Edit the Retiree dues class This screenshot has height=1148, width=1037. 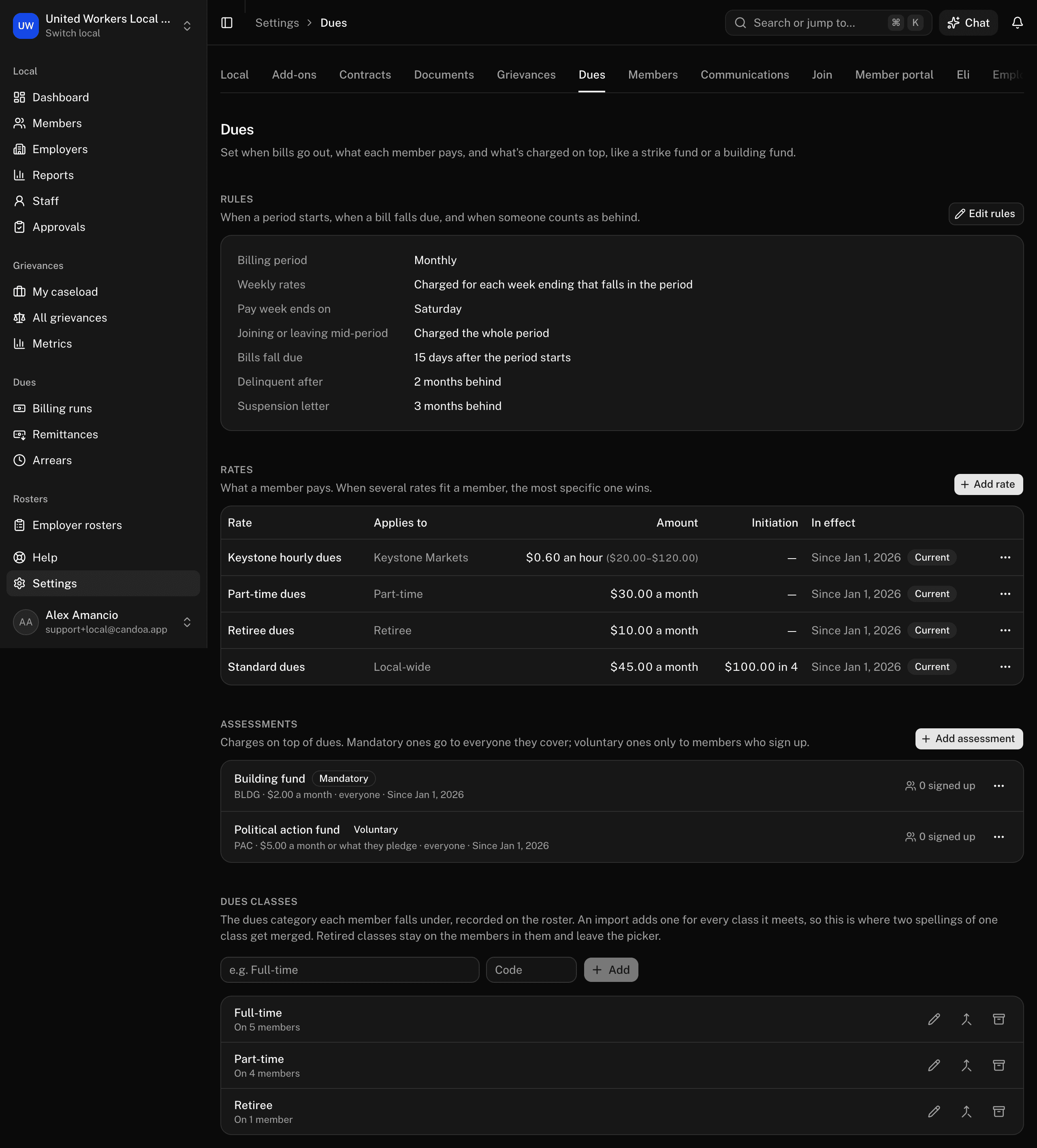tap(934, 1112)
